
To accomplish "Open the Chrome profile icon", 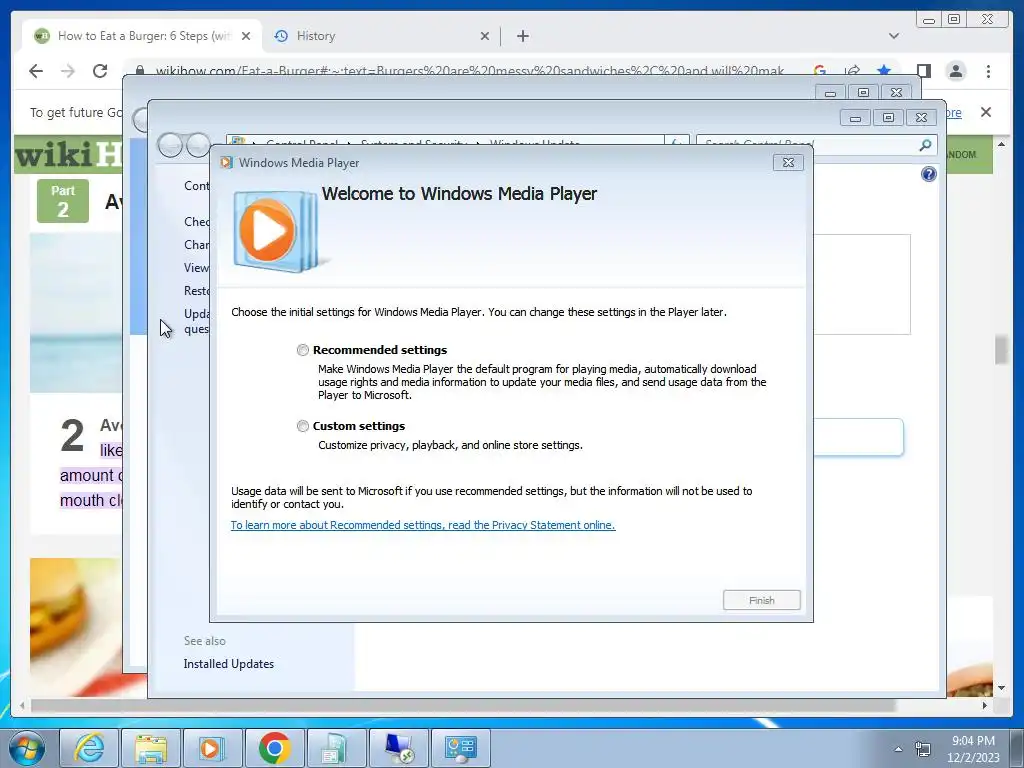I will click(955, 71).
